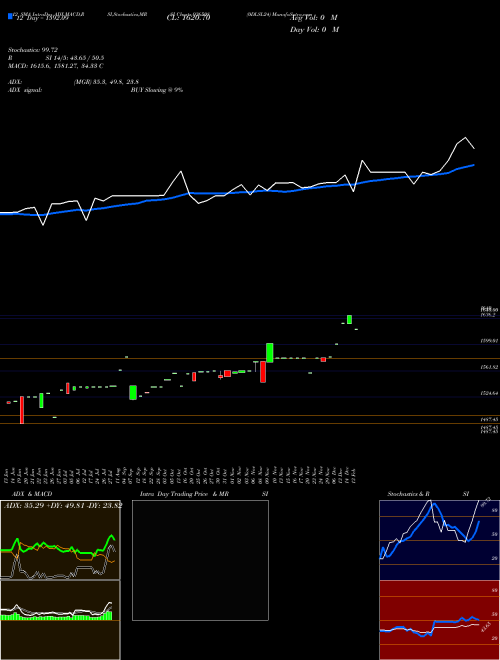Open the MACD histogram panel with green bars

60,620
